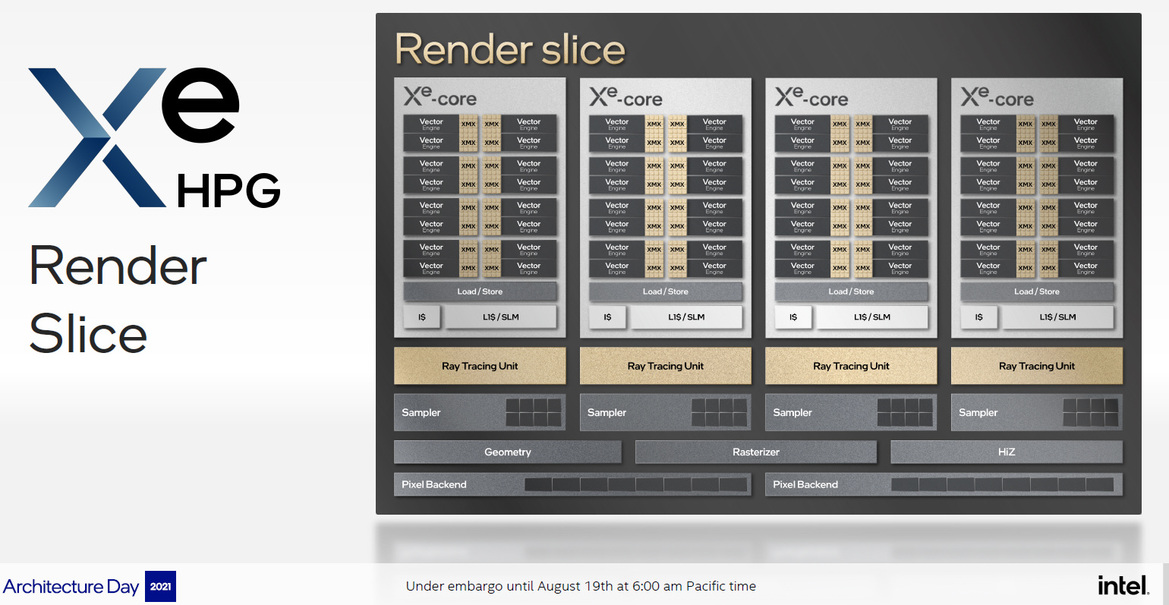Viewport: 1169px width, 605px height.
Task: Click the Load / Store block in the first Xe-core
Action: [x=480, y=292]
